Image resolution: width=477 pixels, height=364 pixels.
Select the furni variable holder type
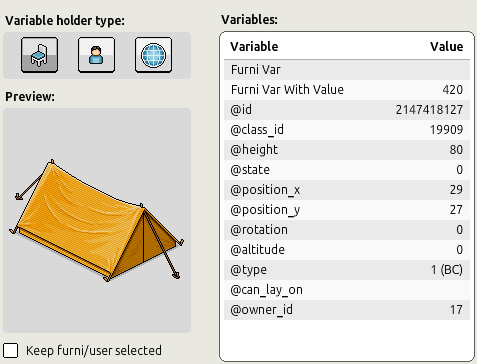pos(39,55)
